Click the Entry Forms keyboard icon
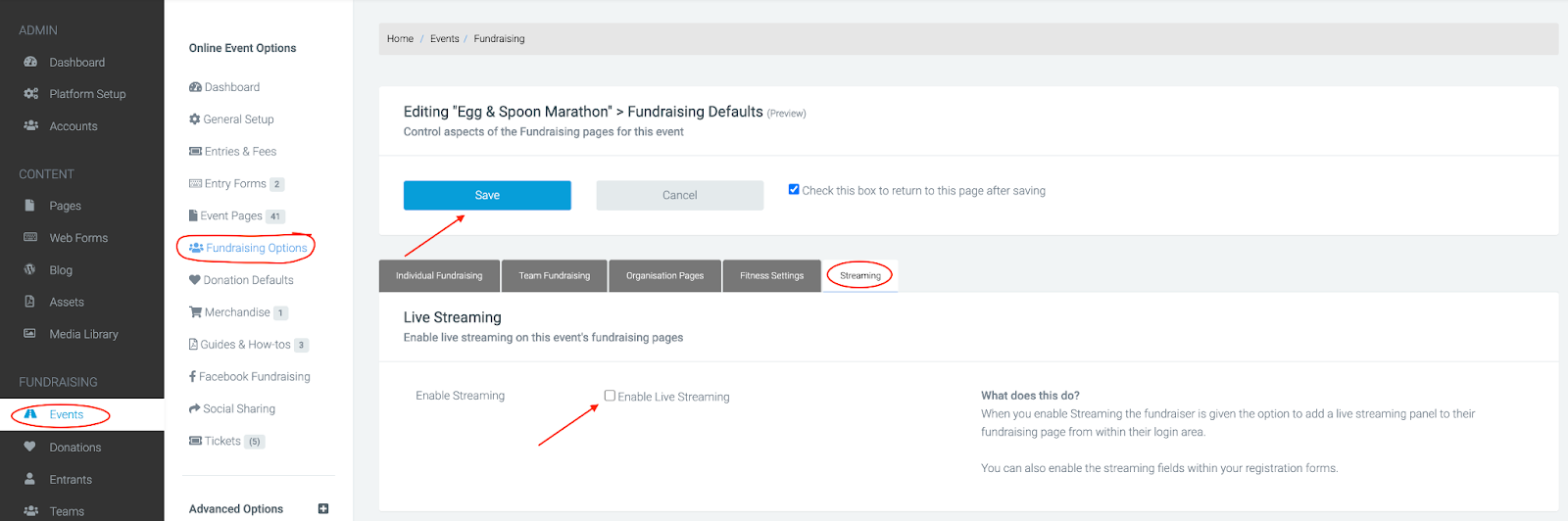This screenshot has width=1568, height=521. [x=195, y=183]
